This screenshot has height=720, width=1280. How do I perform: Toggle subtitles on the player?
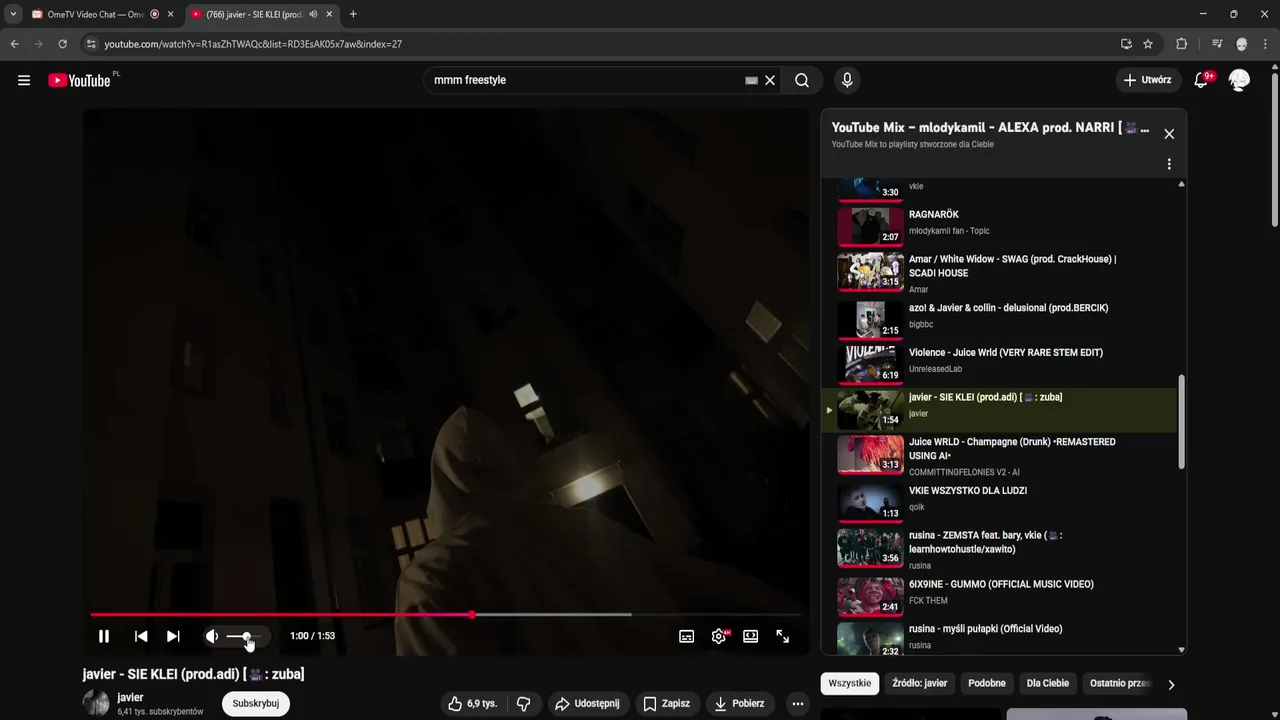click(x=687, y=636)
